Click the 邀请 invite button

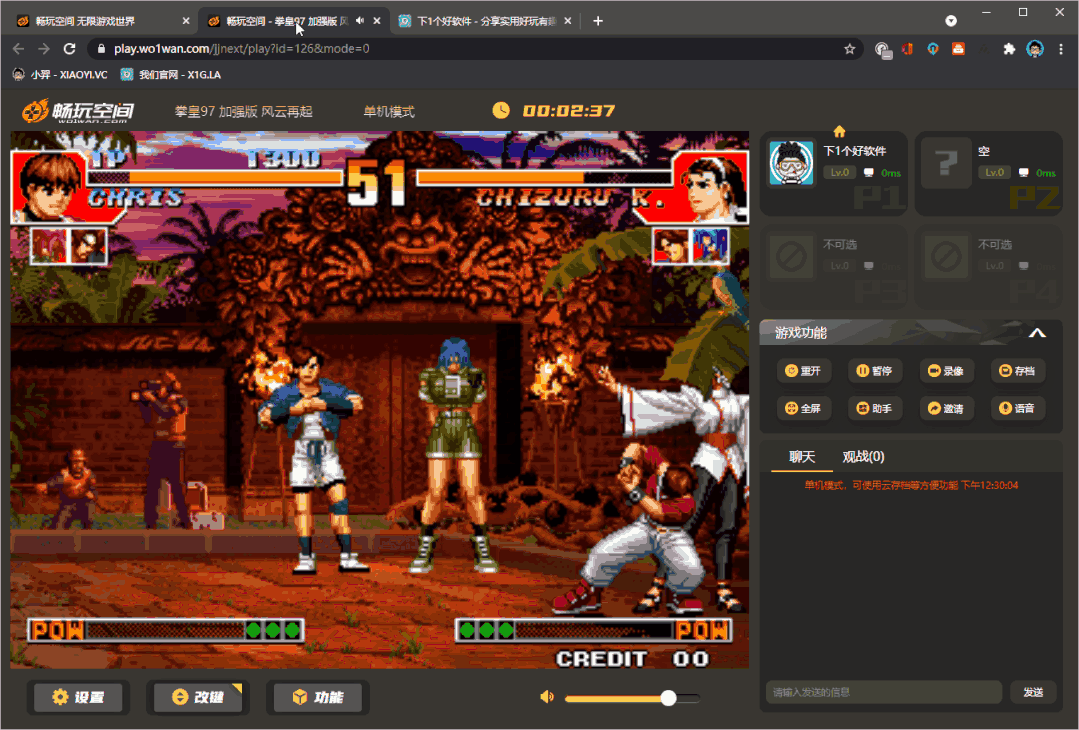click(x=945, y=408)
